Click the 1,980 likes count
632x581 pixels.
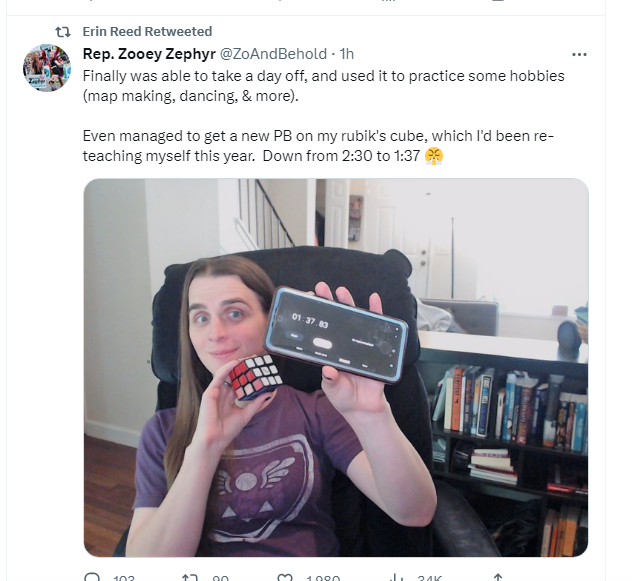(323, 578)
